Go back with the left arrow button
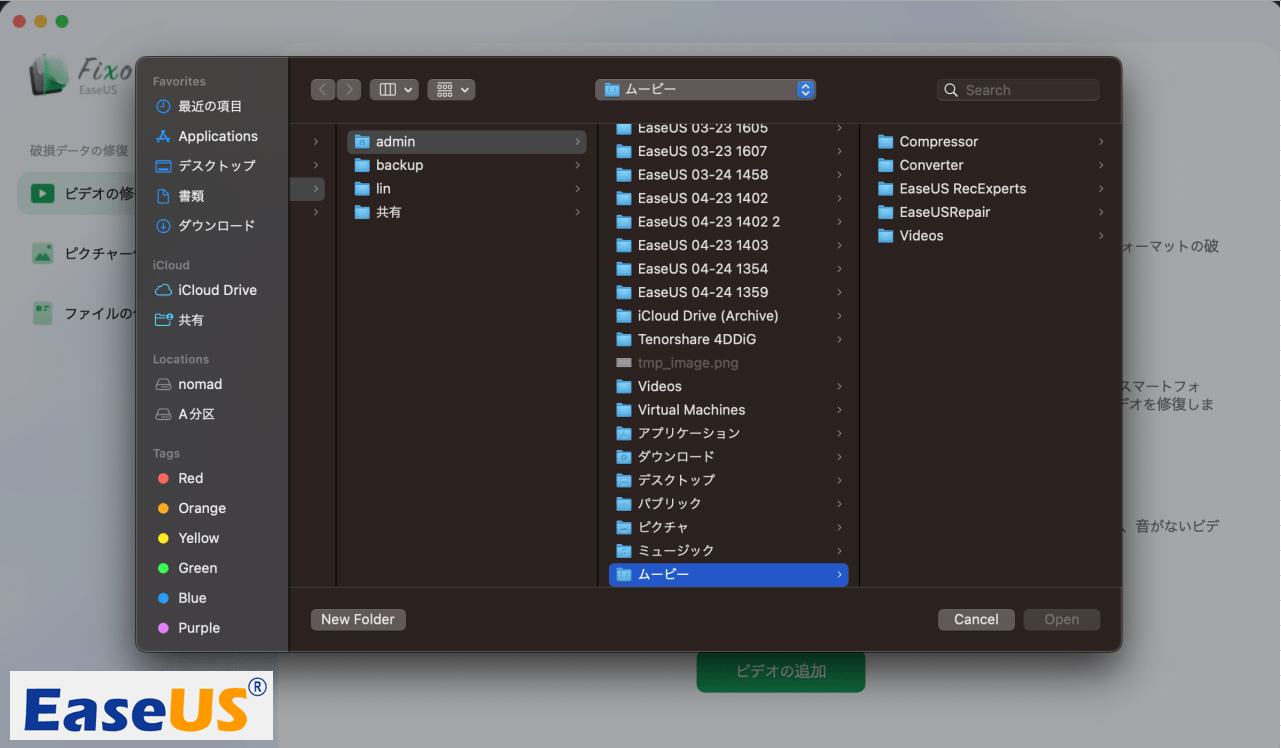Viewport: 1281px width, 748px height. [x=323, y=90]
